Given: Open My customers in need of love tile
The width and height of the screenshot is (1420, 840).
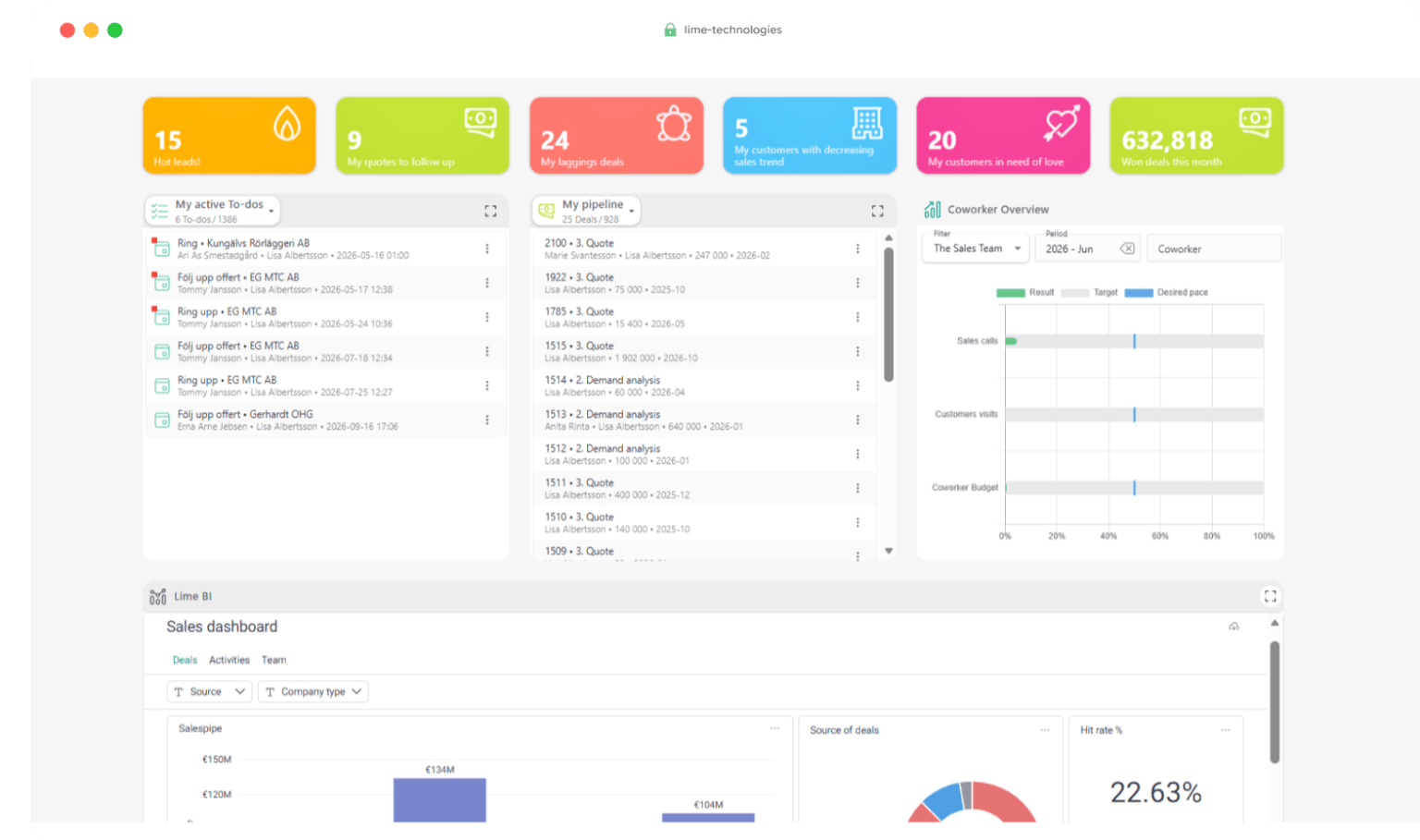Looking at the screenshot, I should pyautogui.click(x=1003, y=135).
